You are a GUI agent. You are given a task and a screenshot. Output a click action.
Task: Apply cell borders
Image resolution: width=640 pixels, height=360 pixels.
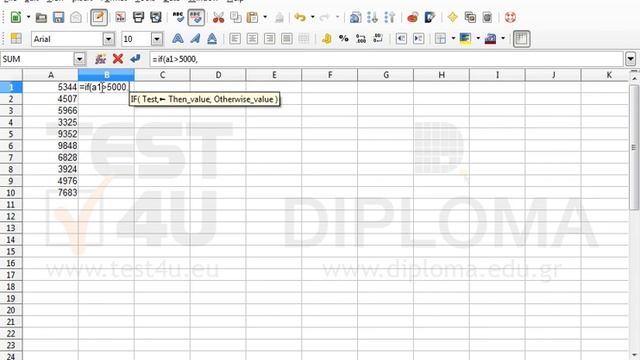click(440, 39)
